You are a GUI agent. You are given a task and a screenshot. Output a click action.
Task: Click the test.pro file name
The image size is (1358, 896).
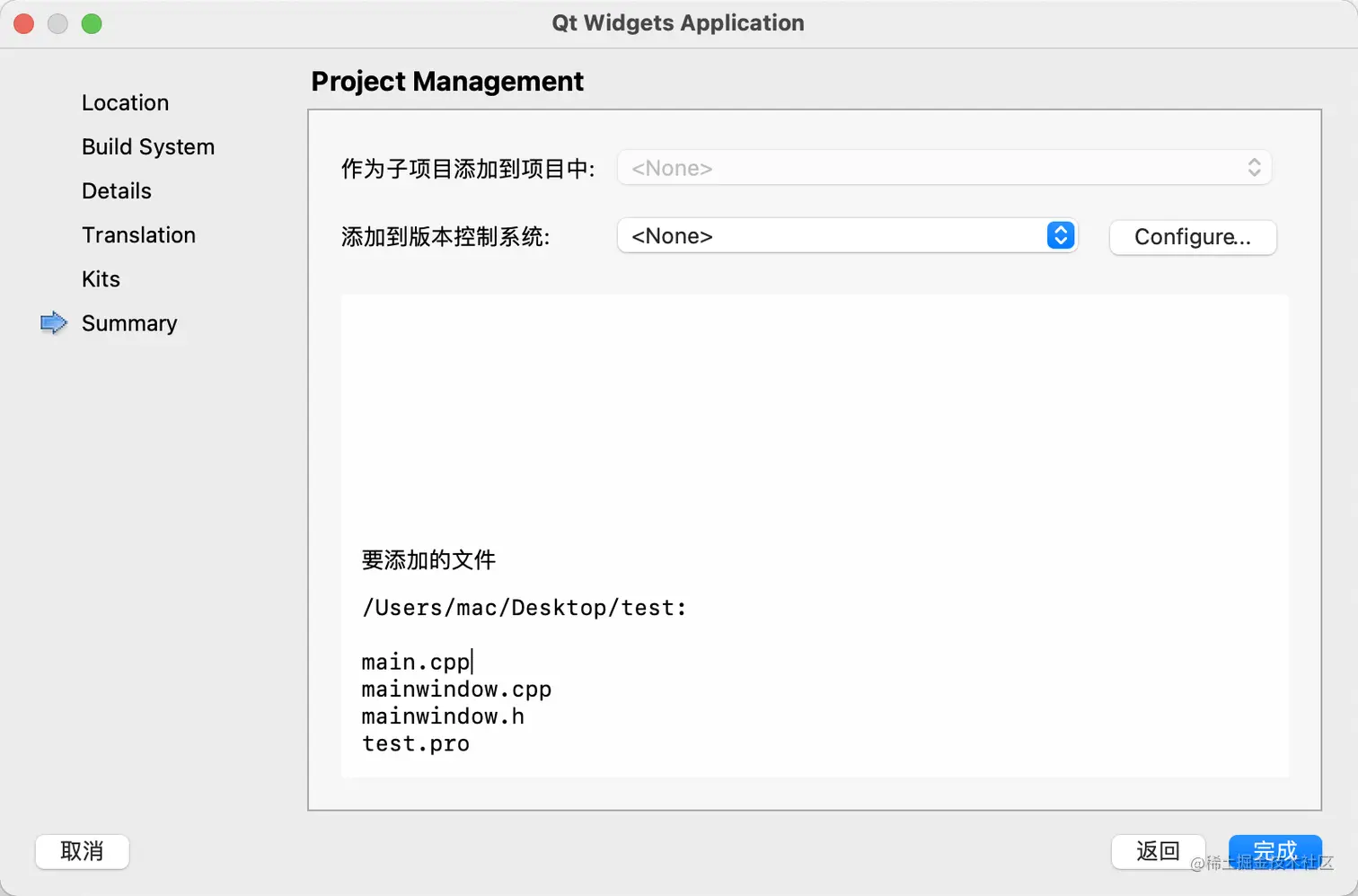pyautogui.click(x=416, y=743)
